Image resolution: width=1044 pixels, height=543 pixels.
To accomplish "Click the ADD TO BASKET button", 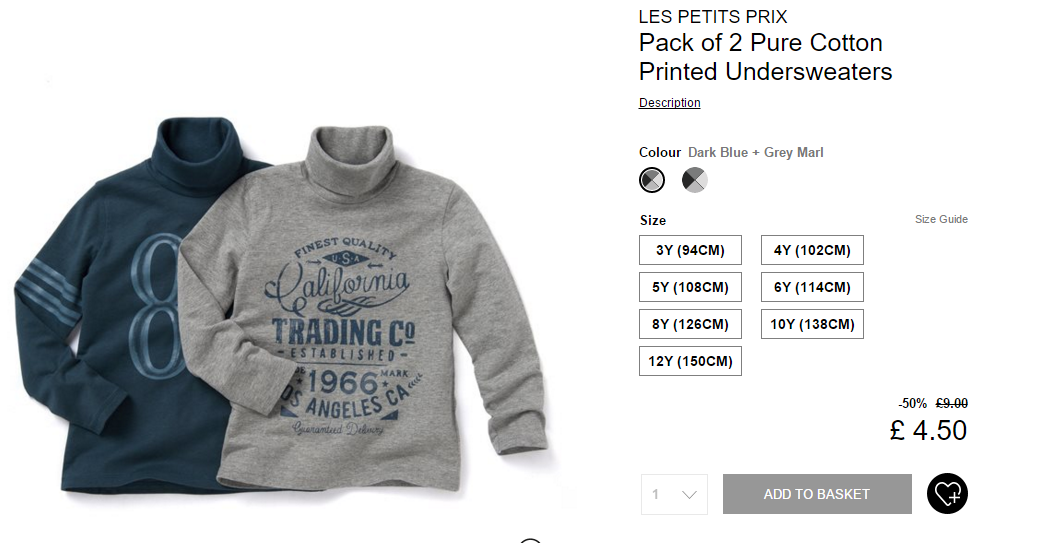I will click(817, 494).
